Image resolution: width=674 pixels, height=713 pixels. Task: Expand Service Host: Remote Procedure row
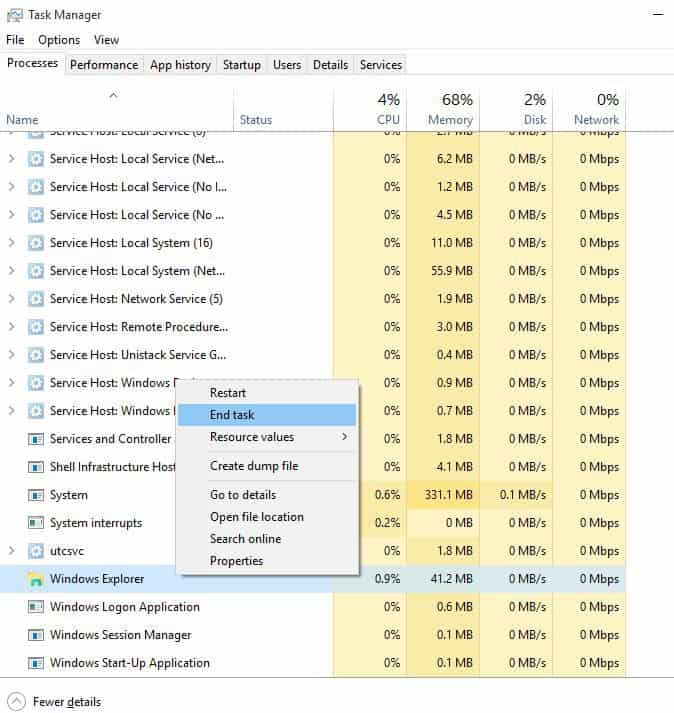pyautogui.click(x=11, y=327)
